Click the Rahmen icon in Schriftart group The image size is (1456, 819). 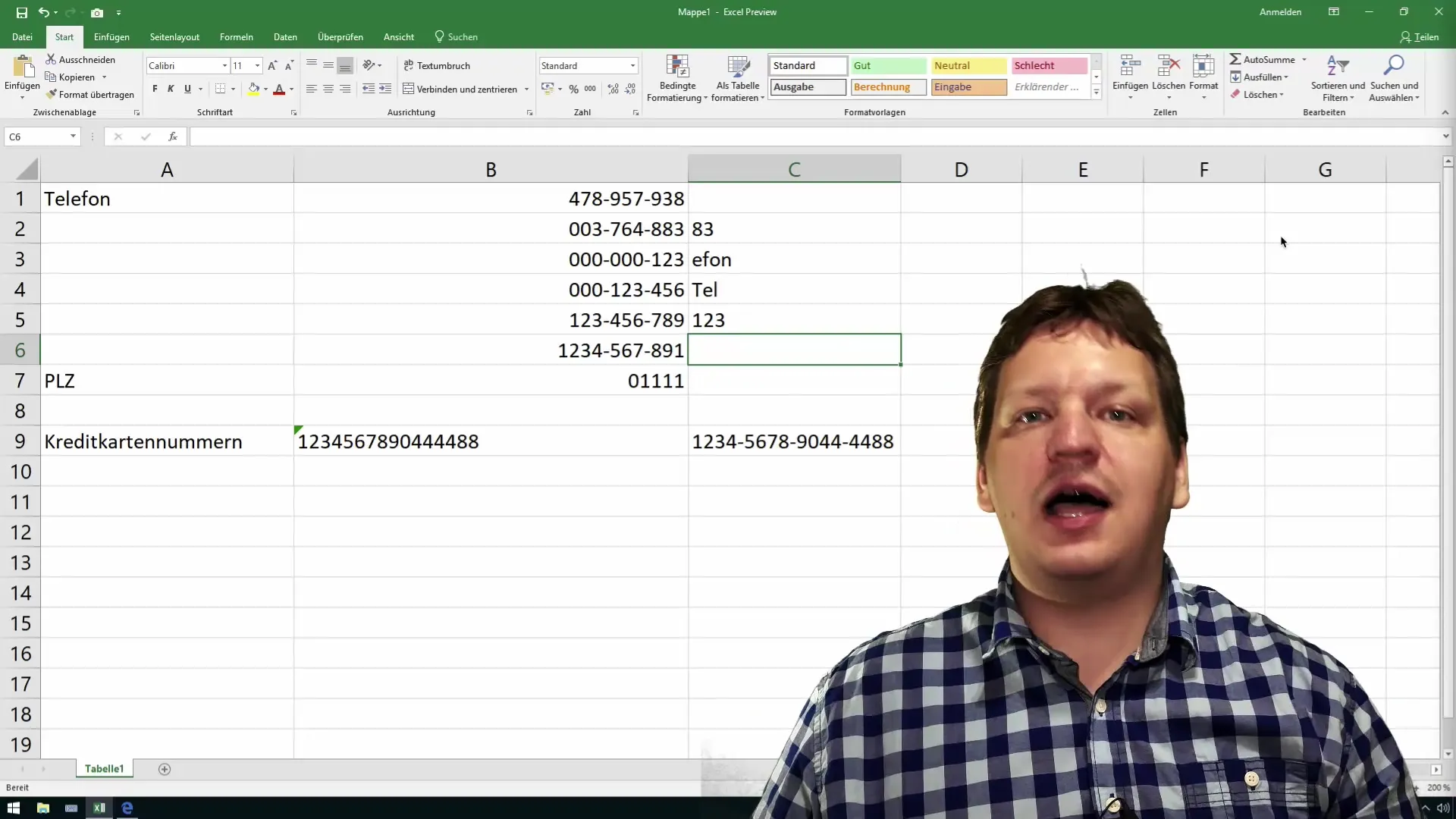(x=219, y=90)
